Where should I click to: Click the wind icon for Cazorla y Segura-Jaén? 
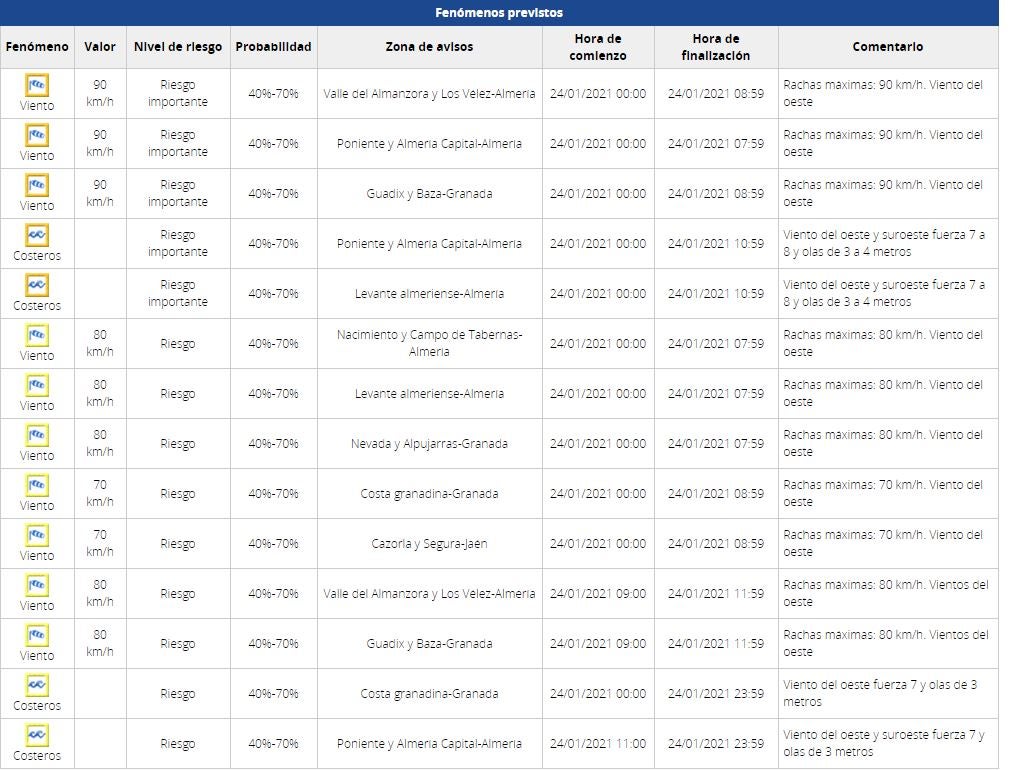tap(37, 536)
